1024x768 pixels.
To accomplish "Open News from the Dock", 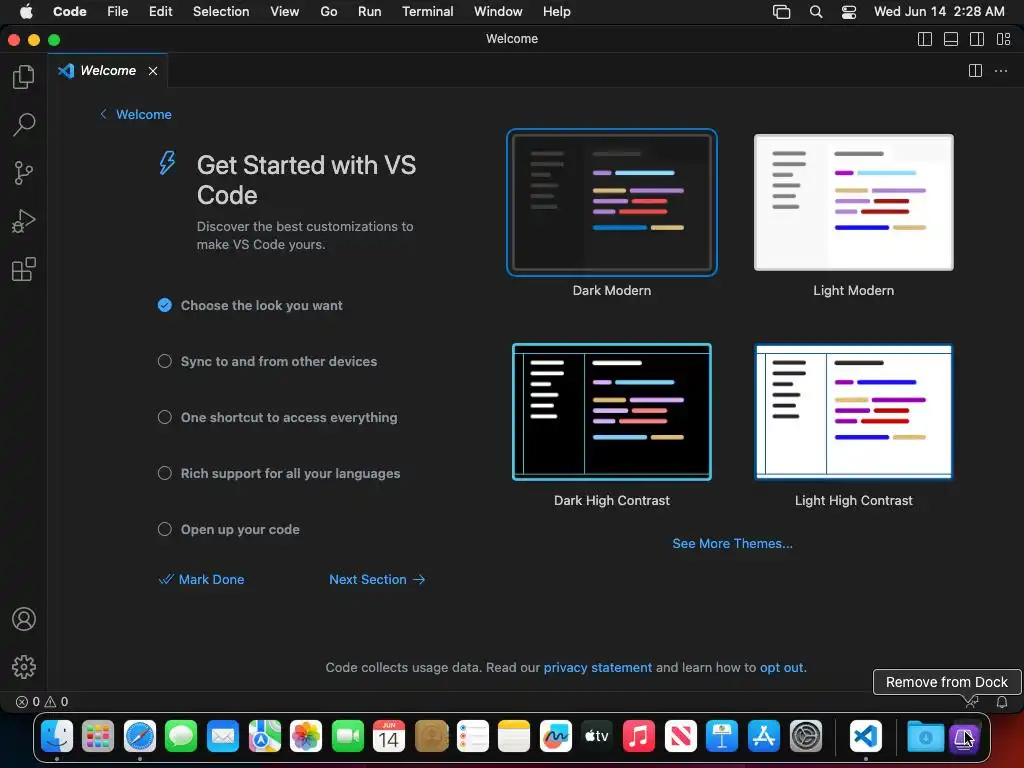I will 680,737.
